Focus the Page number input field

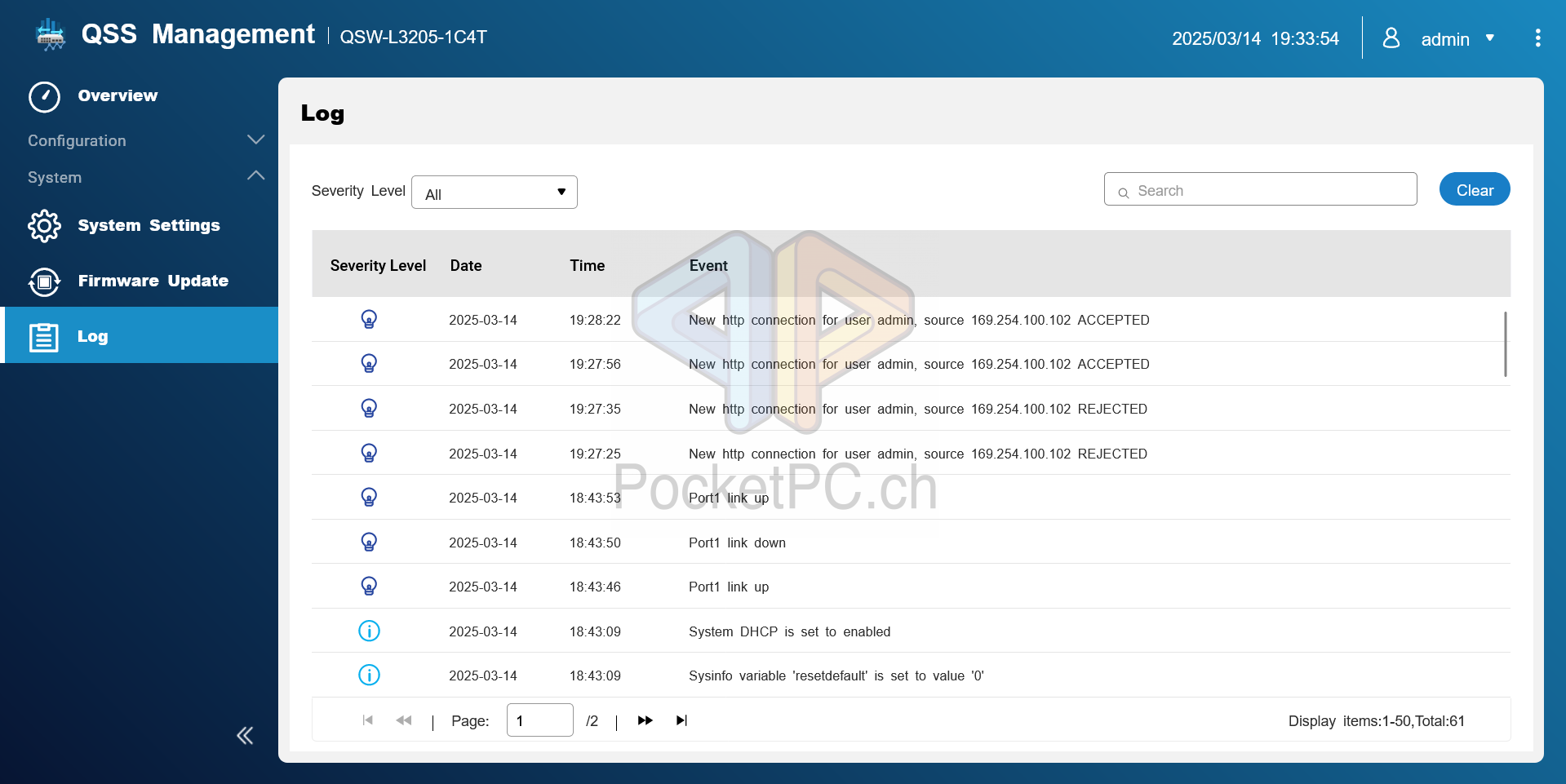point(539,720)
